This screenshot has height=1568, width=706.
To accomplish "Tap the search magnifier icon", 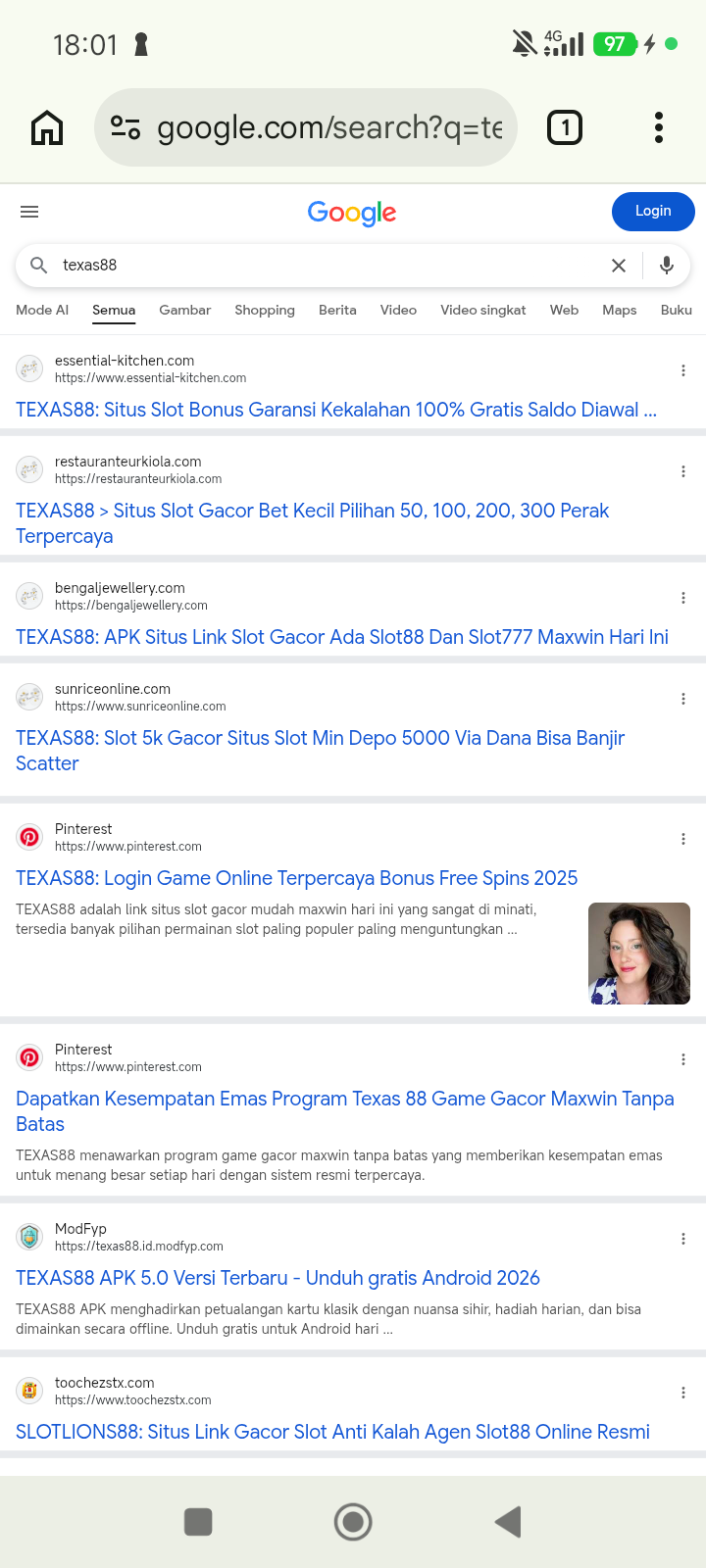I will click(39, 265).
